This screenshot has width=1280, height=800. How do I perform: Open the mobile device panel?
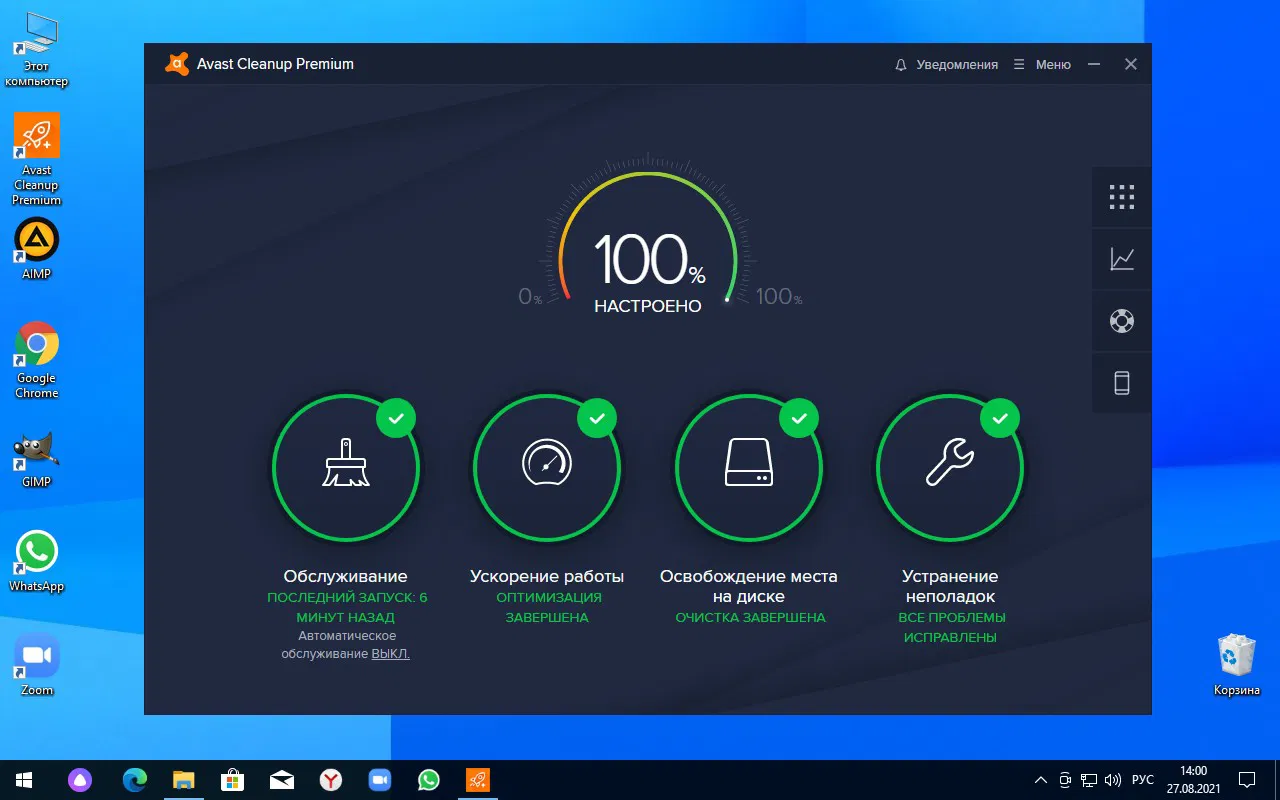1121,382
